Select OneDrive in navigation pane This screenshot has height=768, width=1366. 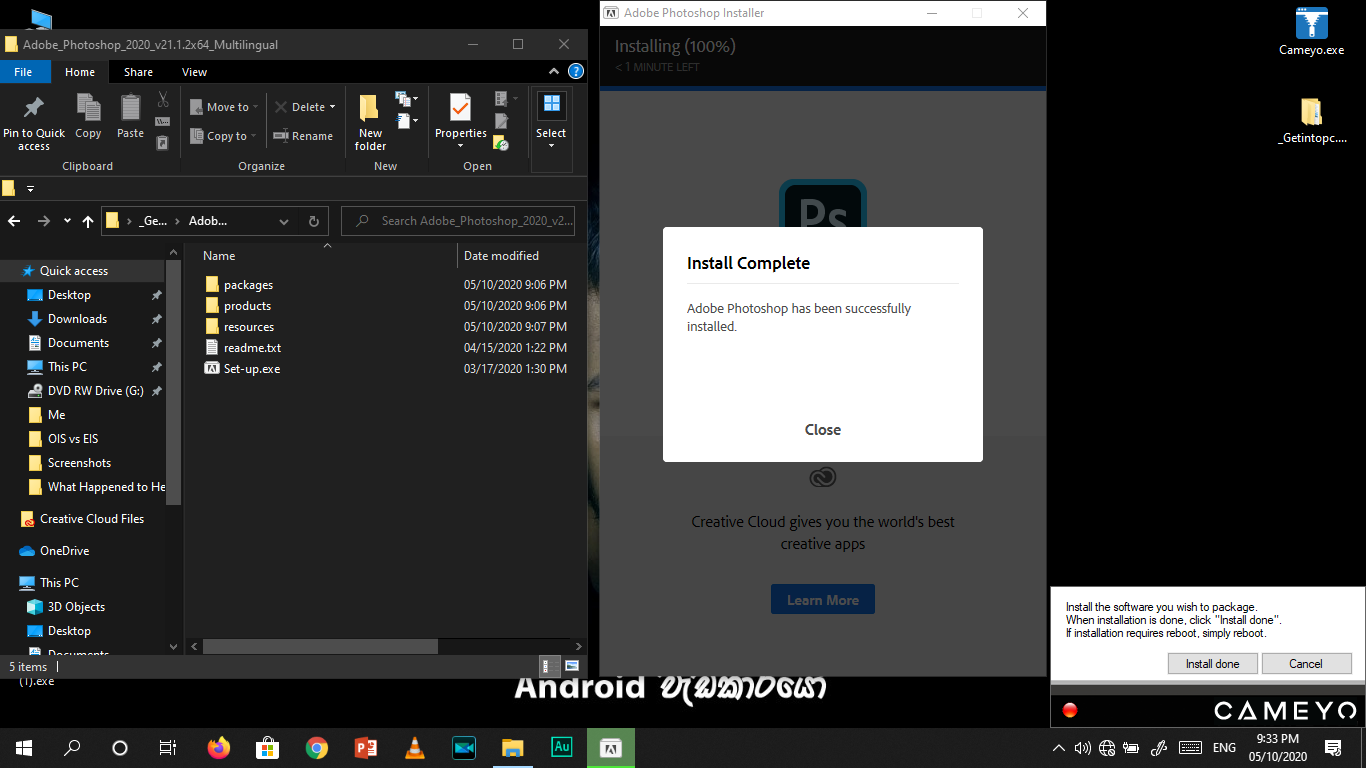point(64,551)
